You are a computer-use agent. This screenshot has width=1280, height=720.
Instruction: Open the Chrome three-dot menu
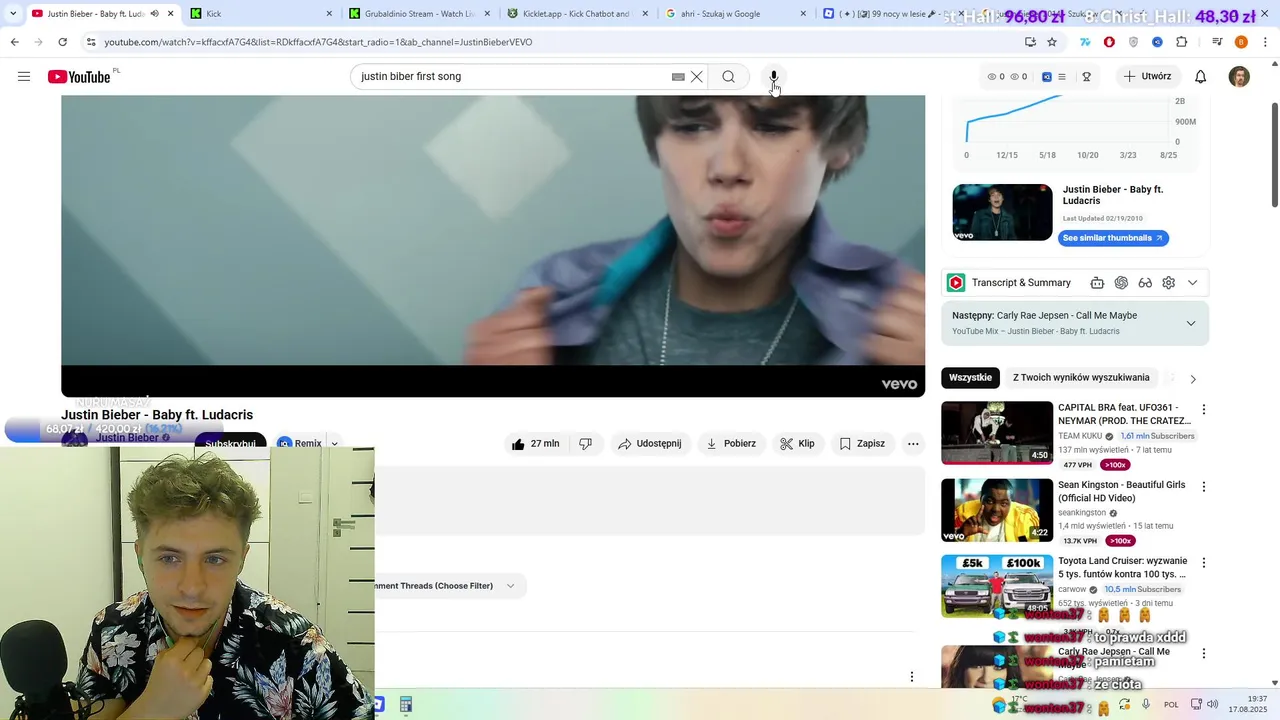(1265, 42)
